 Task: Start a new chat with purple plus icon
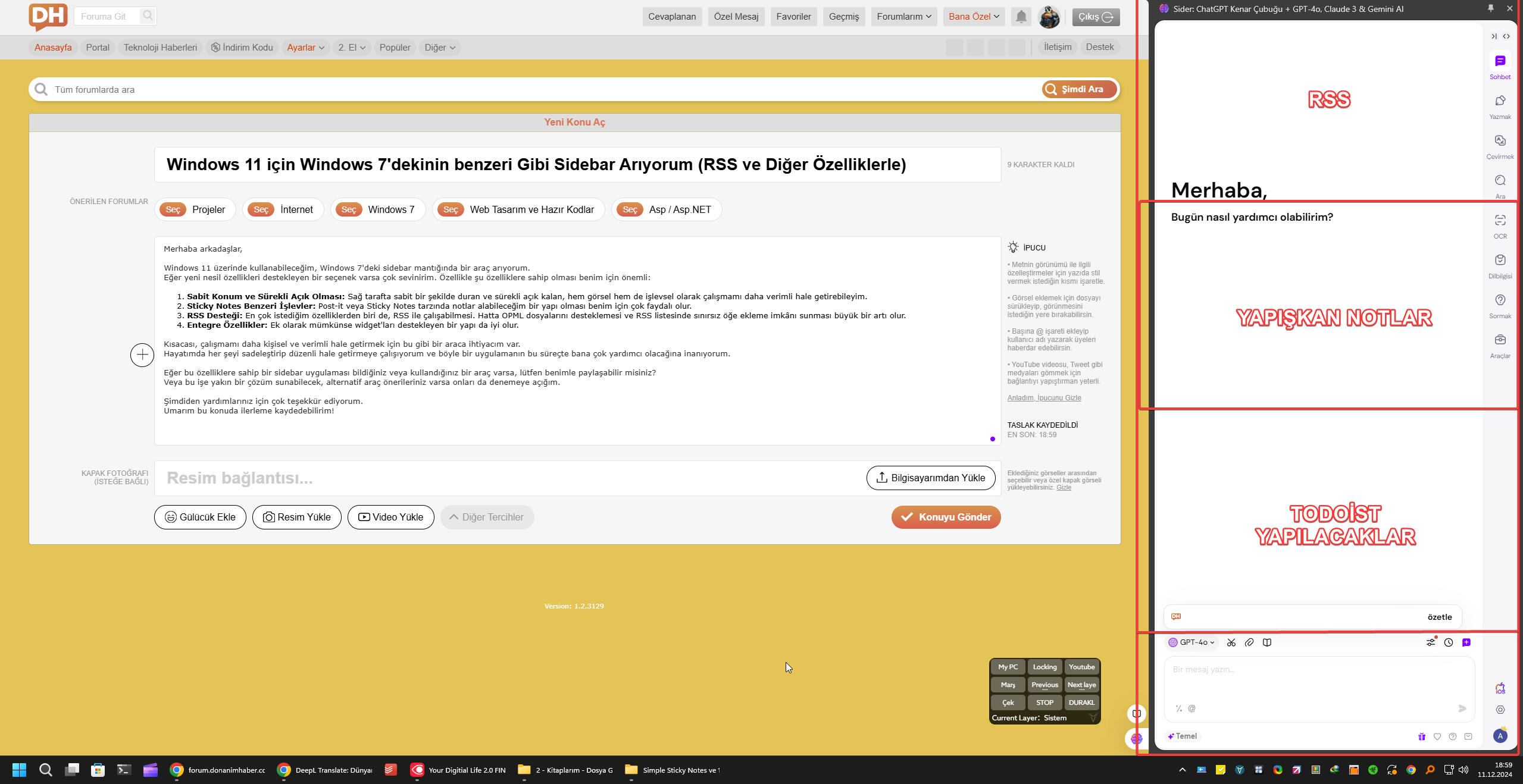[1466, 642]
